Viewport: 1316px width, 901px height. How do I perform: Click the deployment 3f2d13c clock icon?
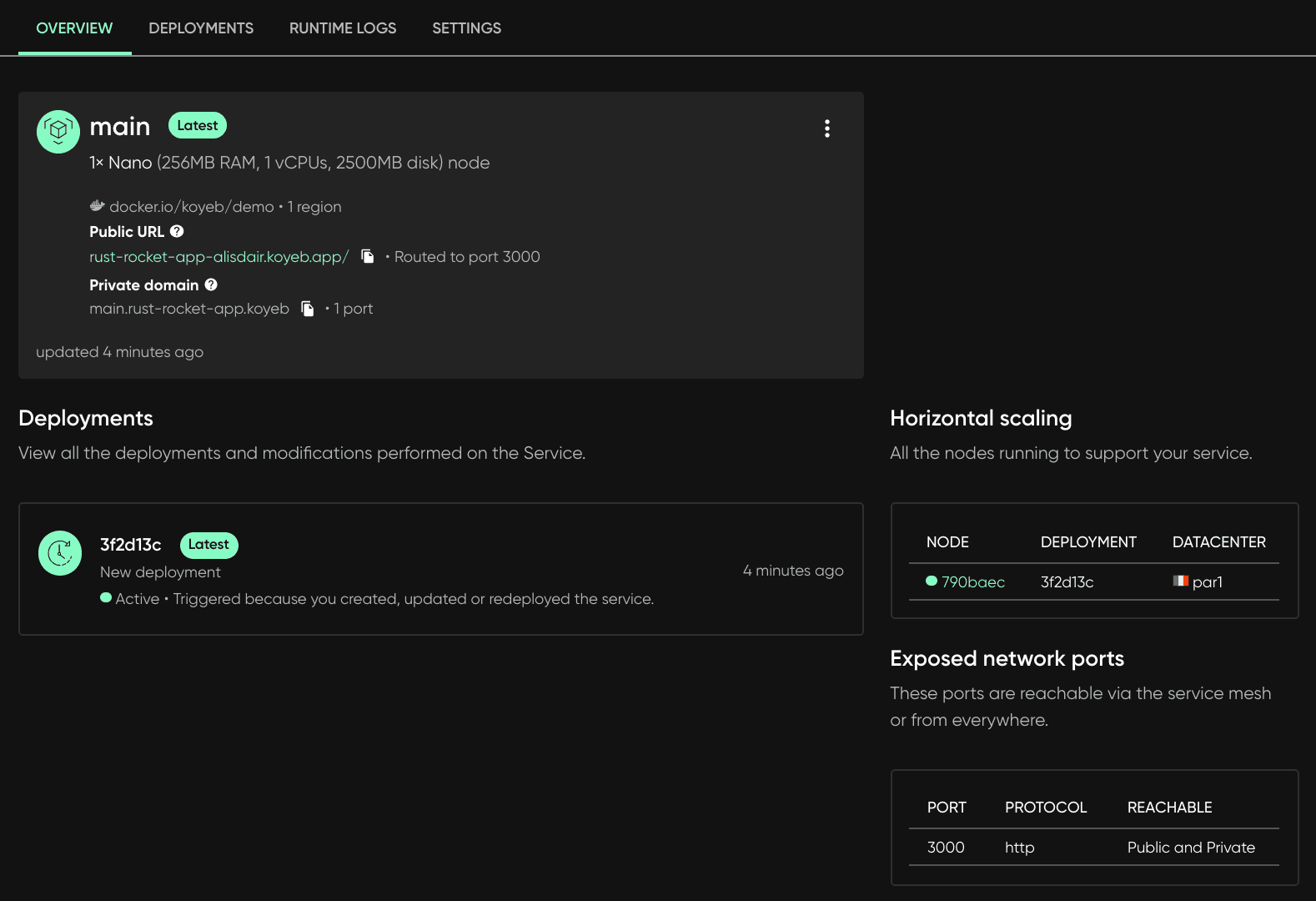[x=60, y=553]
